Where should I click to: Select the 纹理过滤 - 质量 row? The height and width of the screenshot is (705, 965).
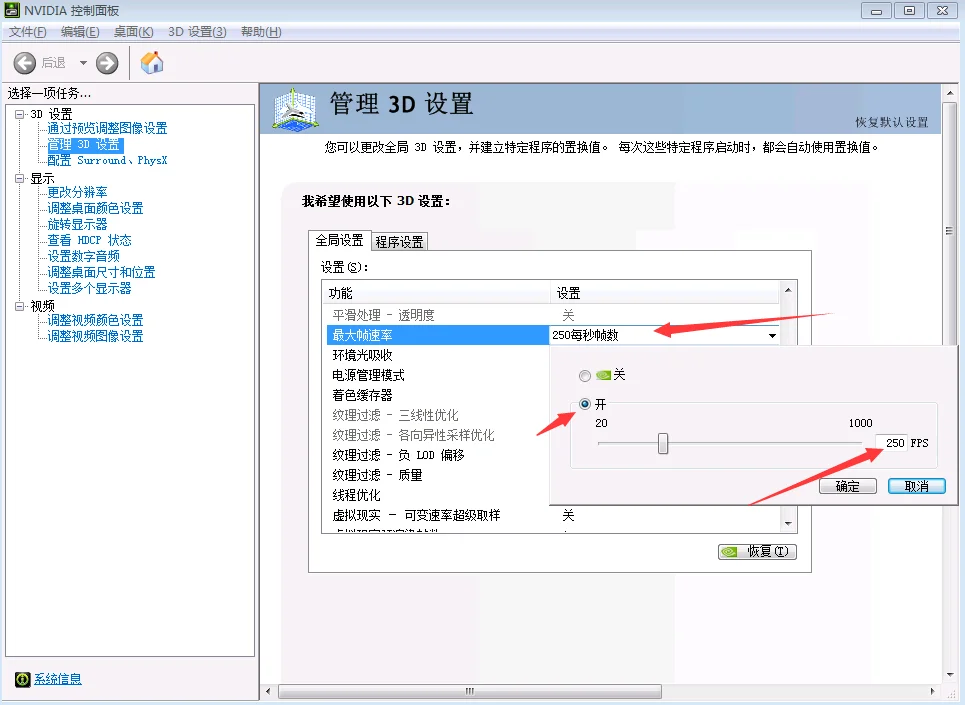pyautogui.click(x=437, y=475)
